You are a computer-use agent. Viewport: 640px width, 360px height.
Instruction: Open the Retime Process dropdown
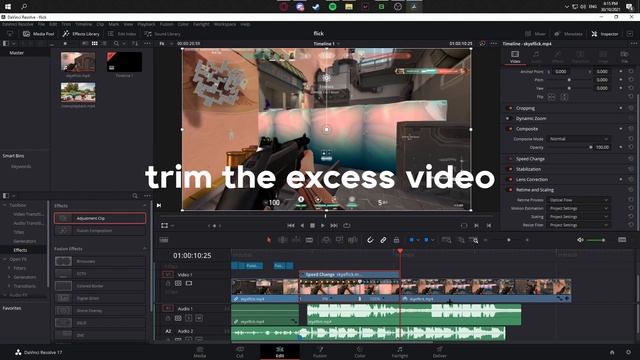(578, 200)
